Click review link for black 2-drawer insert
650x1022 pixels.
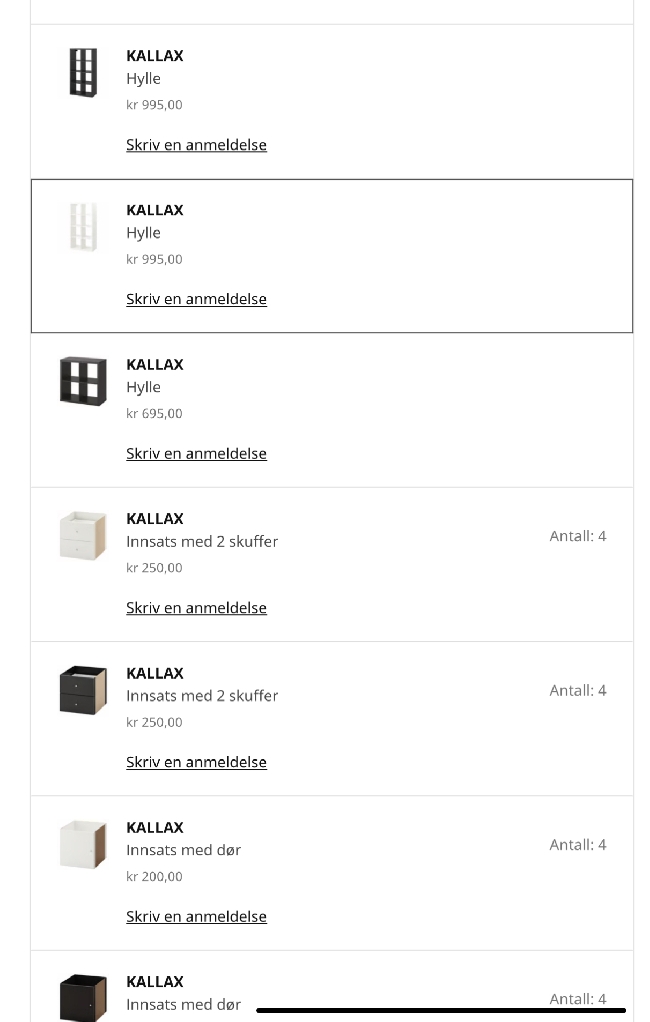(x=196, y=762)
